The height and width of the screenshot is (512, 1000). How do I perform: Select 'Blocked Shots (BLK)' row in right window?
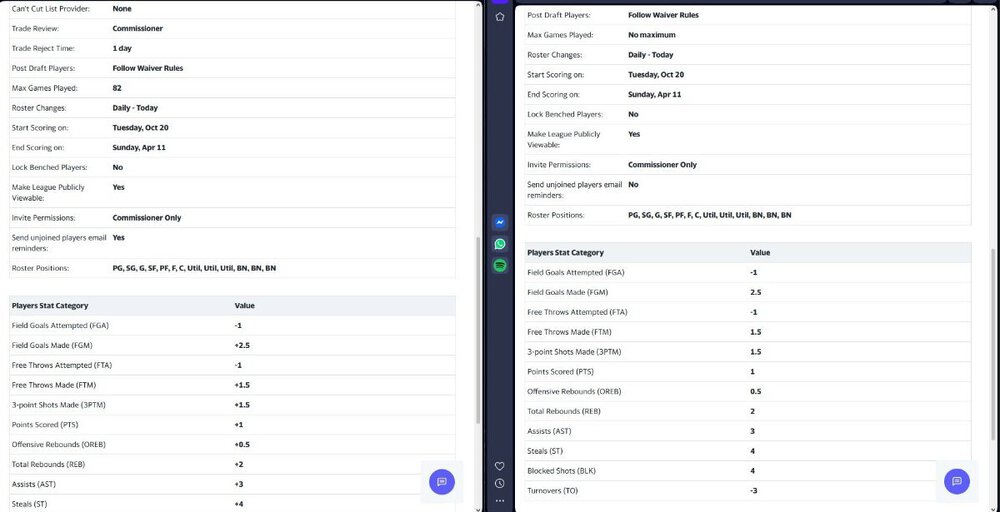click(748, 471)
